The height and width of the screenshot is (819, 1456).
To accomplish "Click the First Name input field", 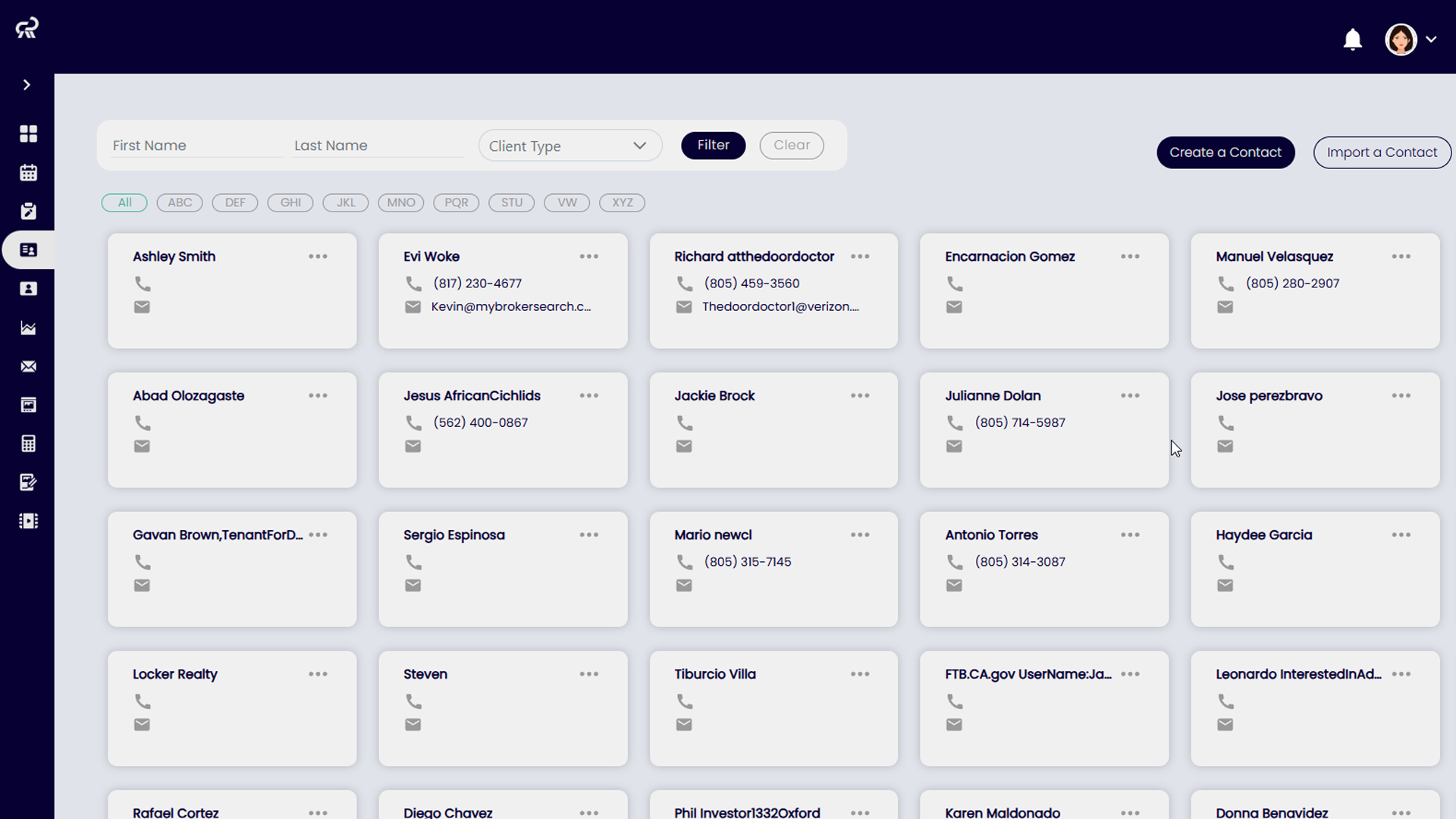I will (x=196, y=146).
